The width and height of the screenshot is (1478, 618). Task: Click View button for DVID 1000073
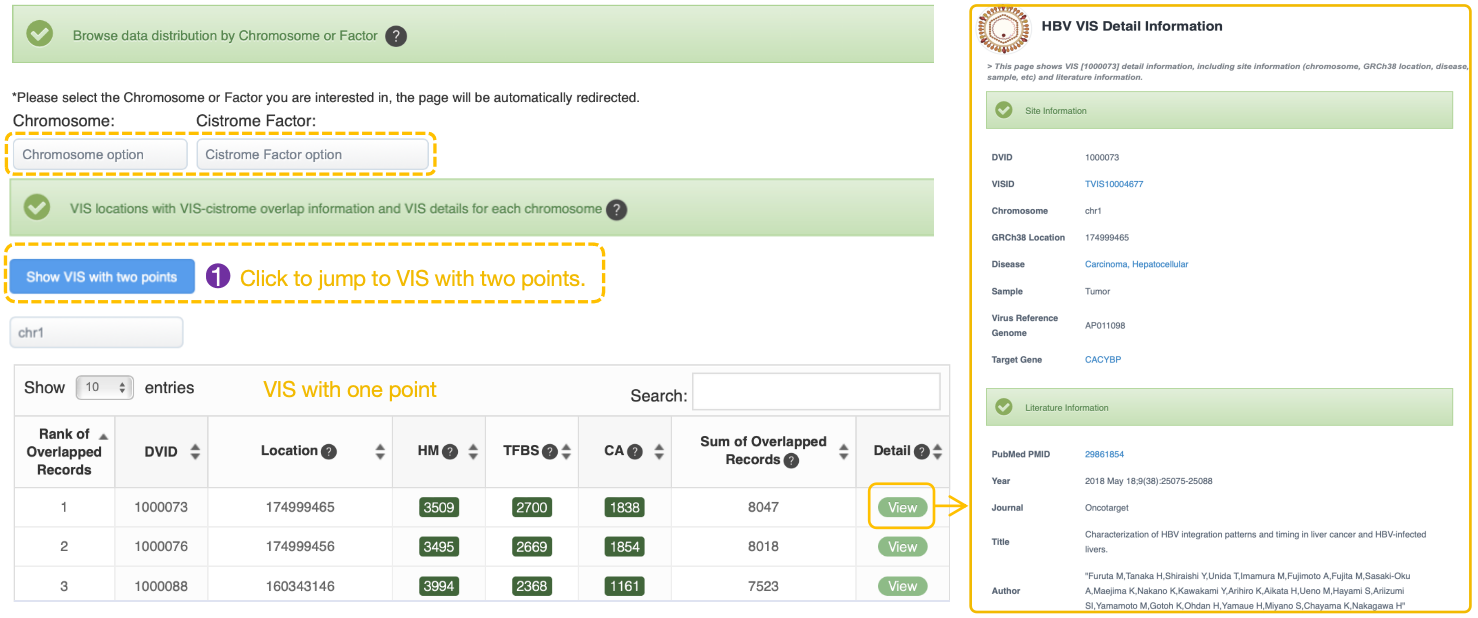pyautogui.click(x=902, y=508)
